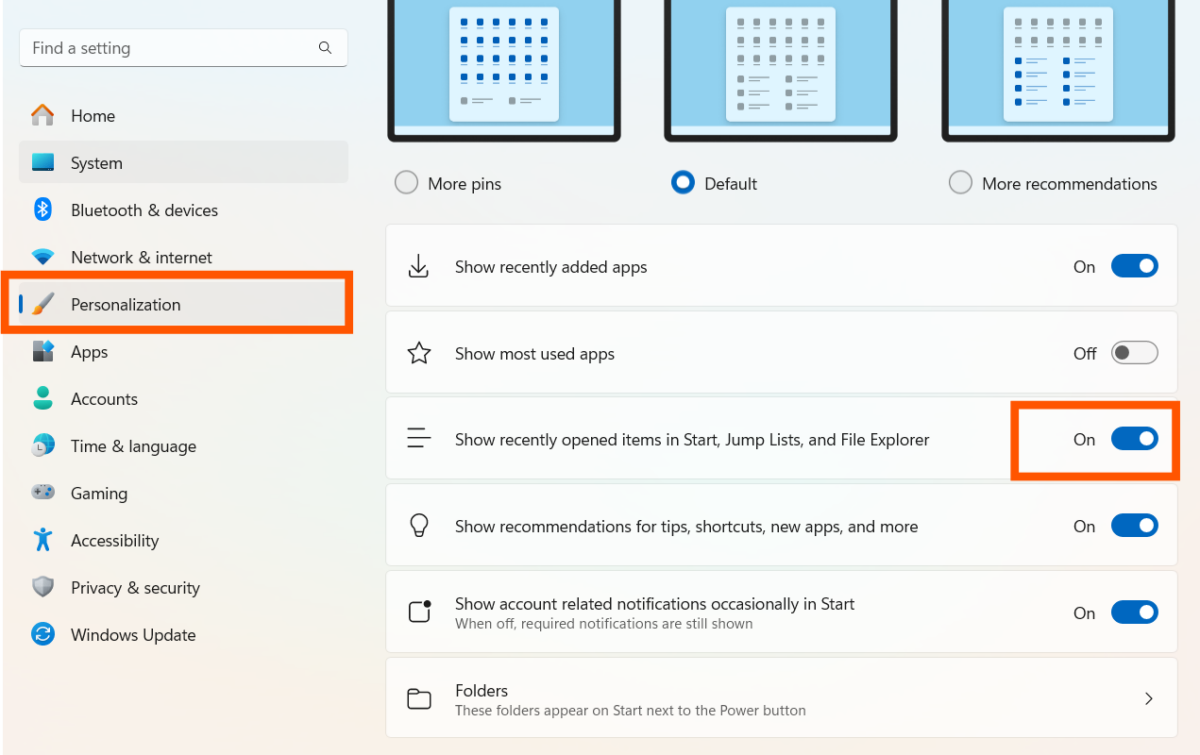
Task: Turn off account related notifications in Start
Action: tap(1134, 612)
